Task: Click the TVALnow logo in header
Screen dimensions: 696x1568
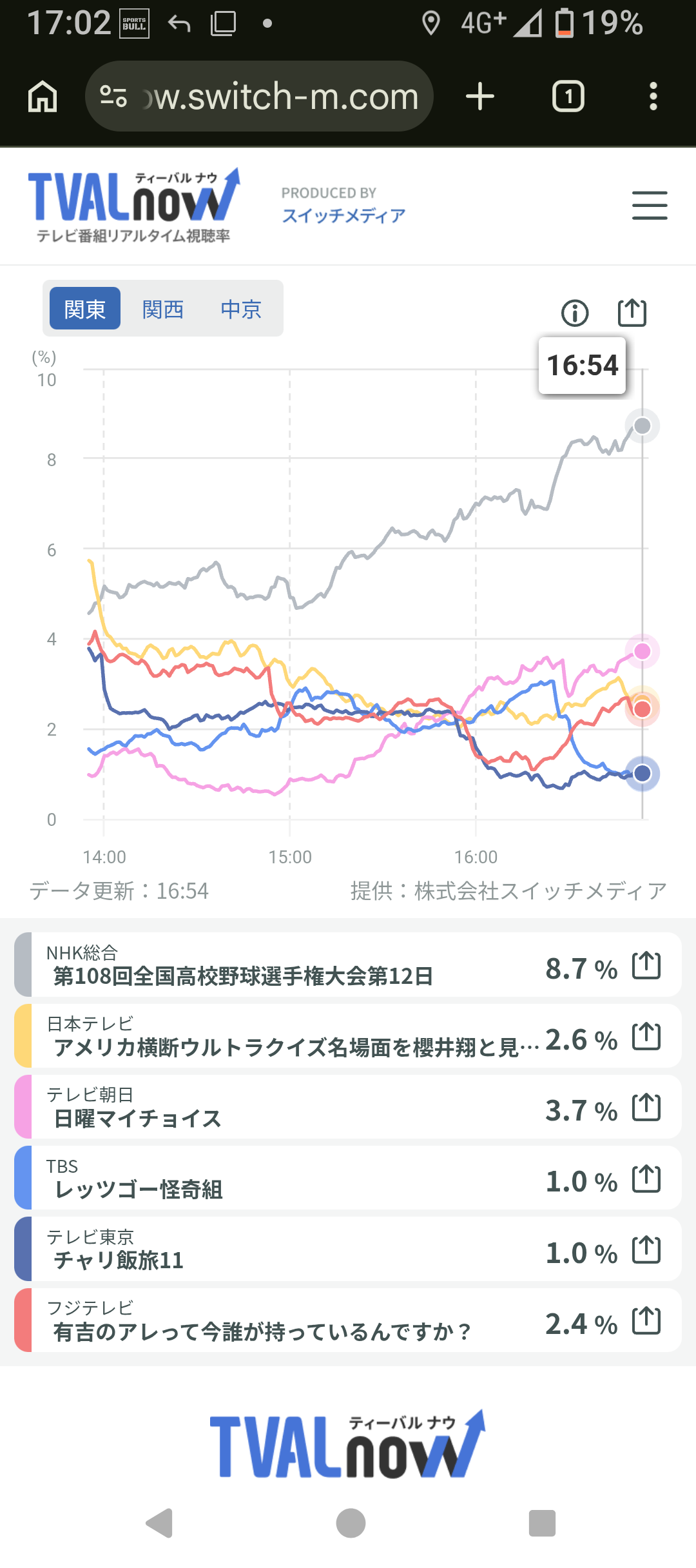Action: (x=134, y=206)
